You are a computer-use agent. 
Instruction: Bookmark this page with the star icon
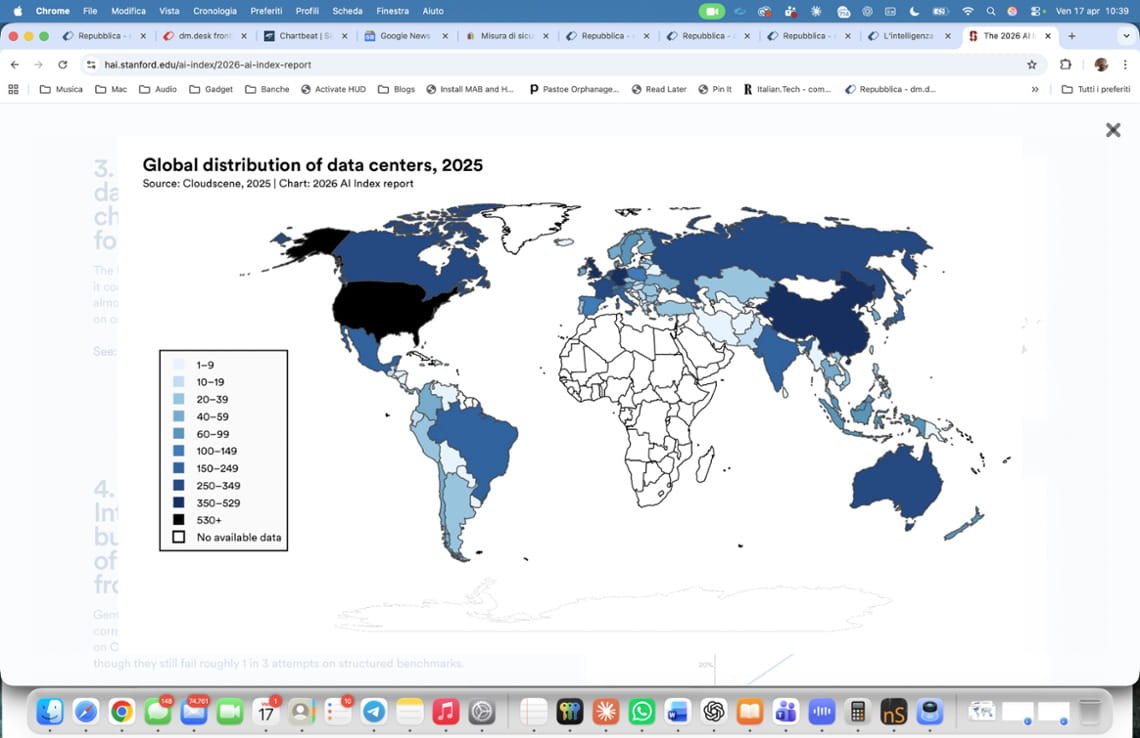pos(1031,64)
